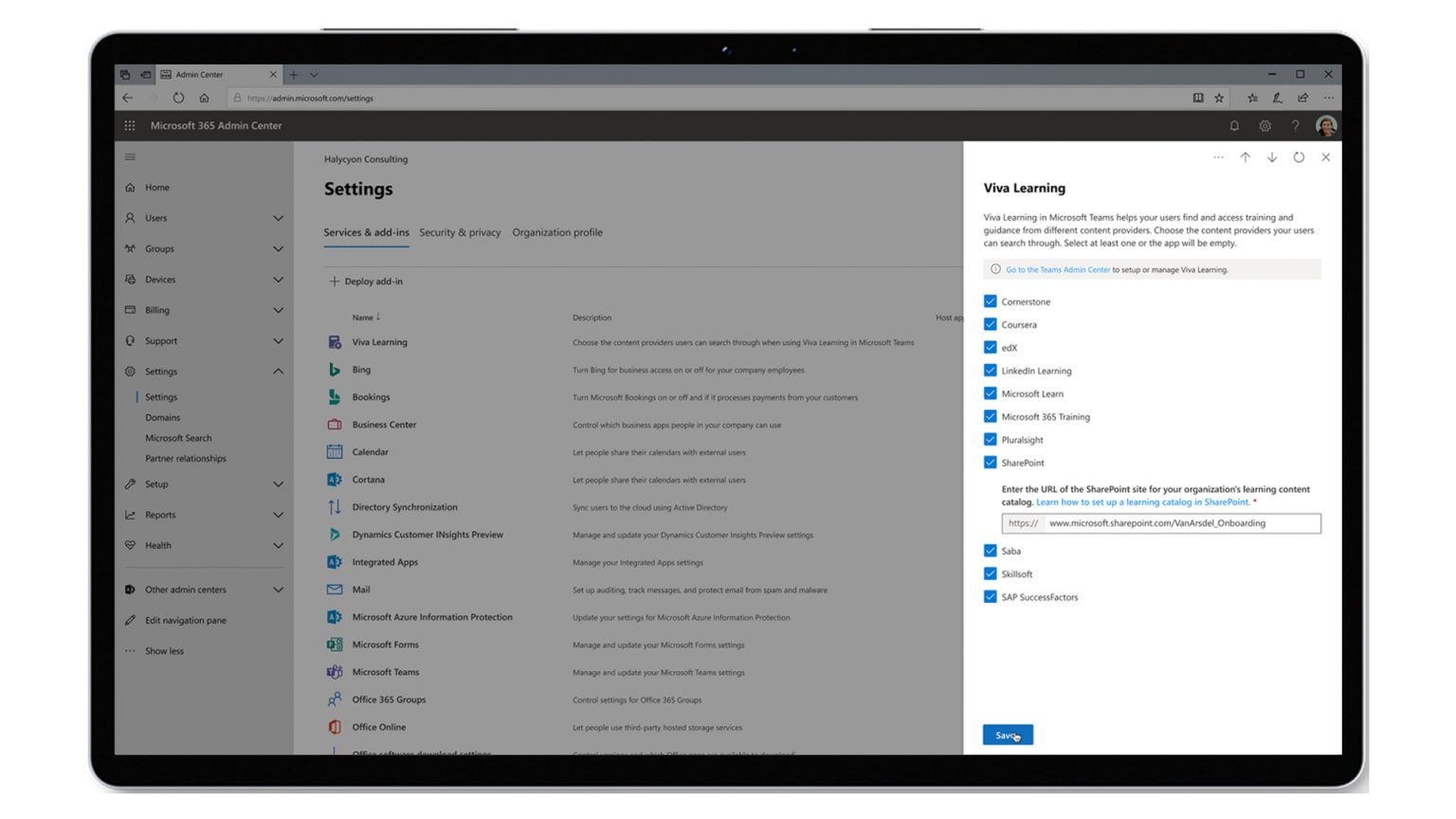Expand the Setup navigation section
Image resolution: width=1456 pixels, height=819 pixels.
(278, 484)
